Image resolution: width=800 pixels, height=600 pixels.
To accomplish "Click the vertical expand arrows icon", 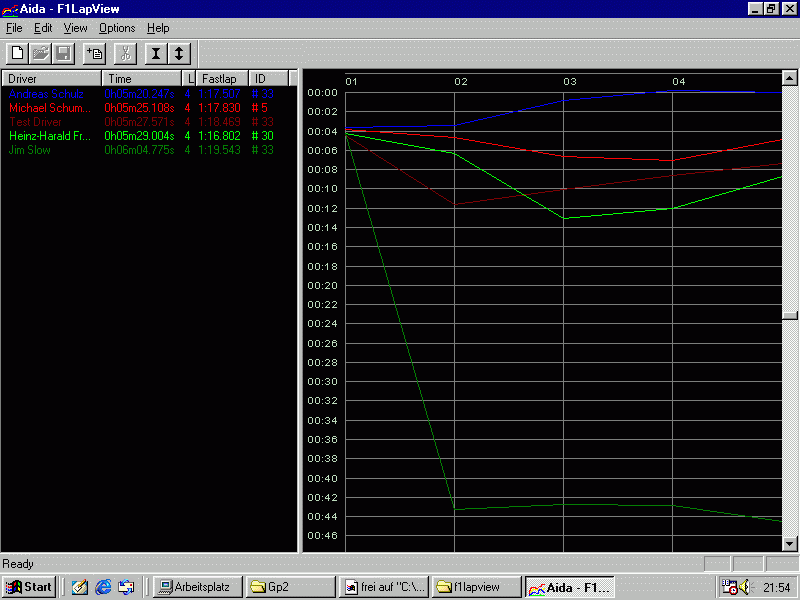I will [x=179, y=53].
